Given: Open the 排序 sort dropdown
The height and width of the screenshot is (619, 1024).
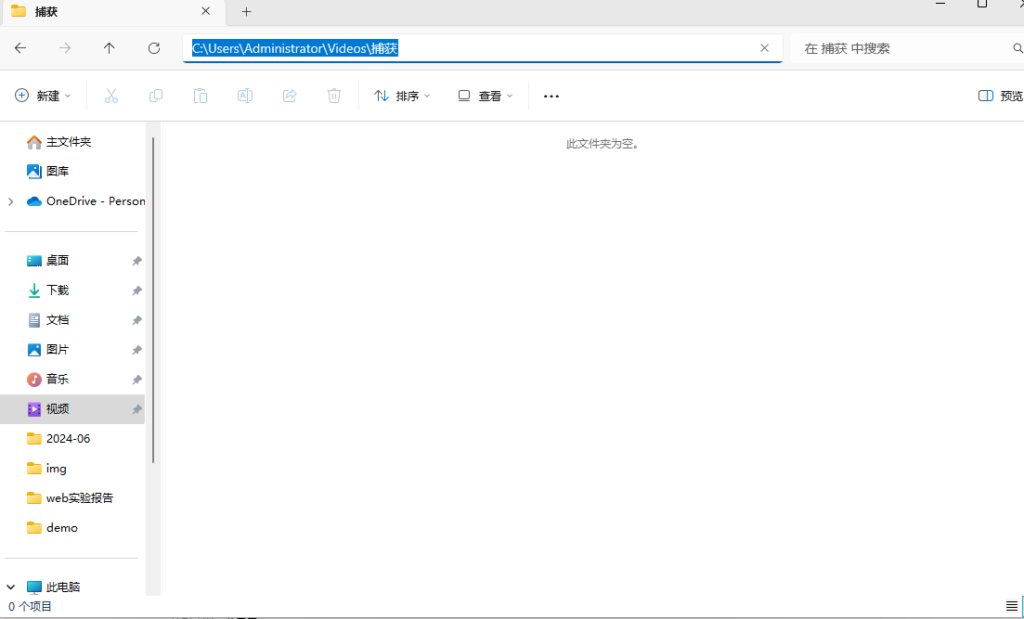Looking at the screenshot, I should click(402, 96).
